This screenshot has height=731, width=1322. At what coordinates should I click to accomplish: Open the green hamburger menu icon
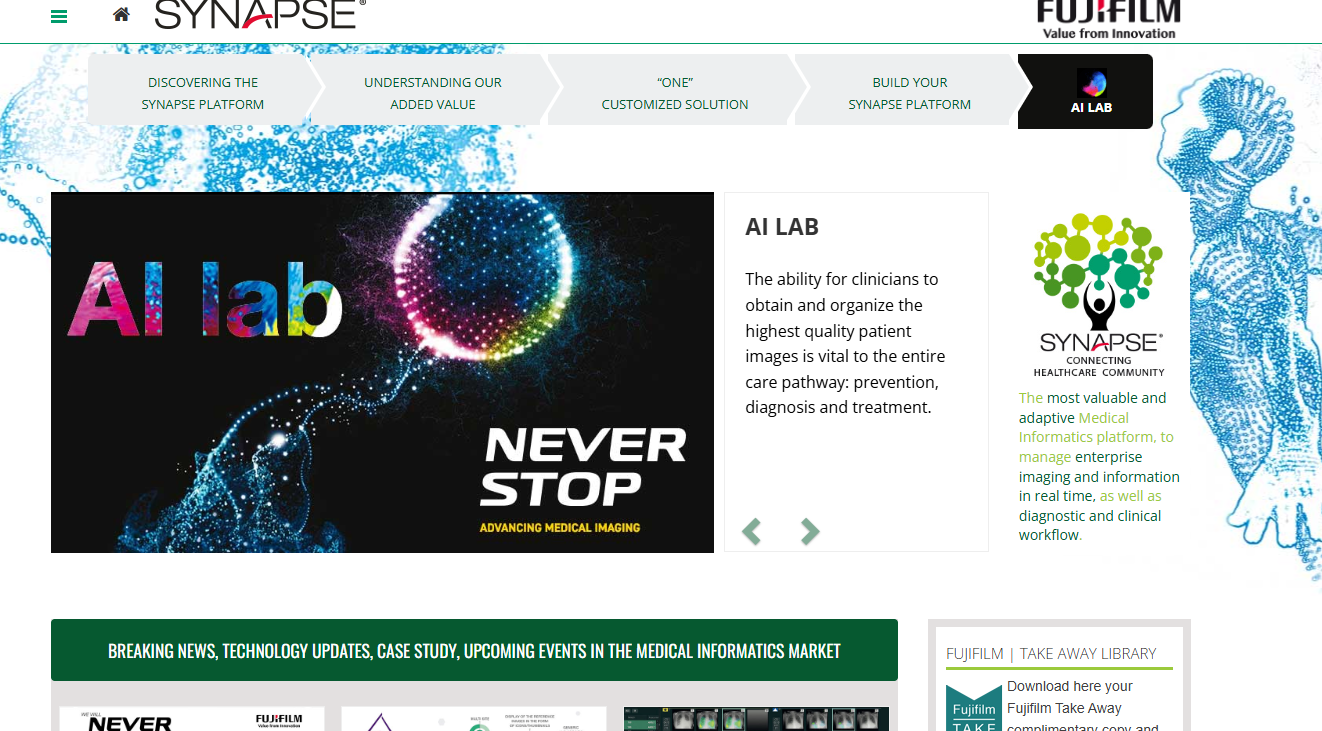(59, 16)
